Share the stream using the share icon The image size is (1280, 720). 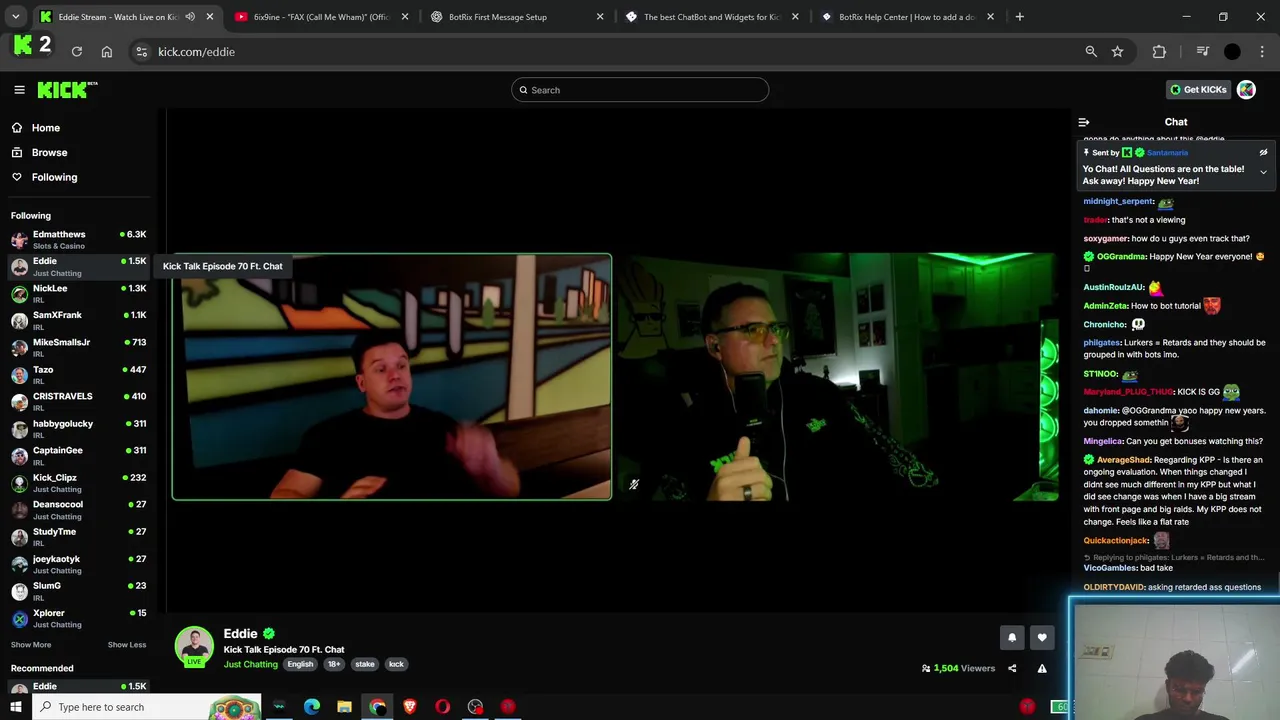click(x=1012, y=668)
